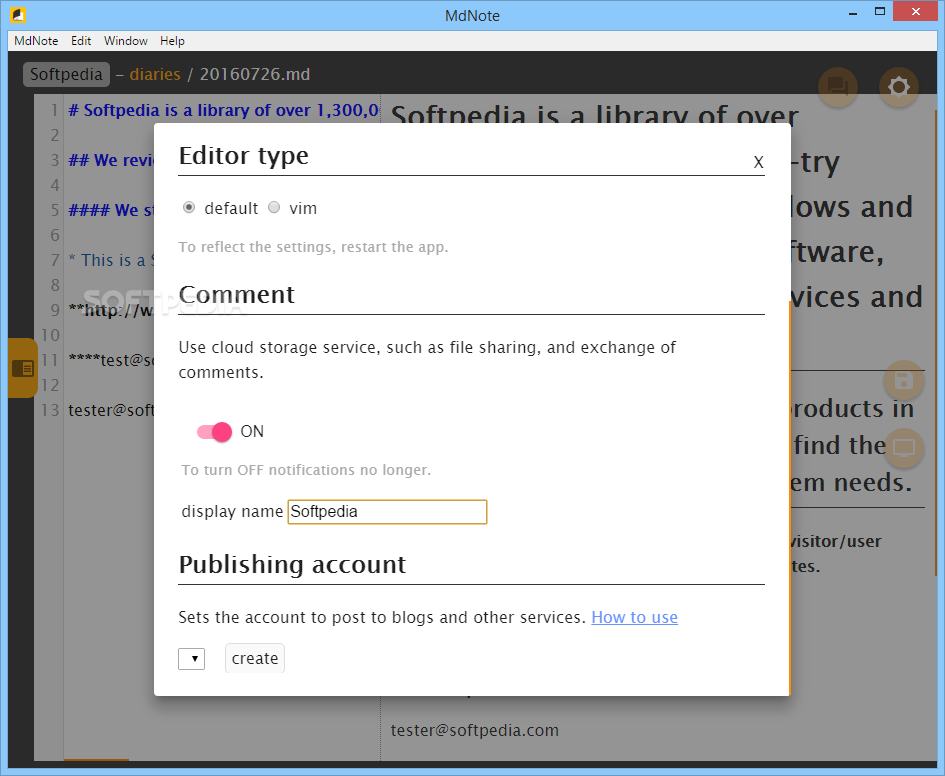945x776 pixels.
Task: Open the settings gear icon
Action: pyautogui.click(x=898, y=87)
